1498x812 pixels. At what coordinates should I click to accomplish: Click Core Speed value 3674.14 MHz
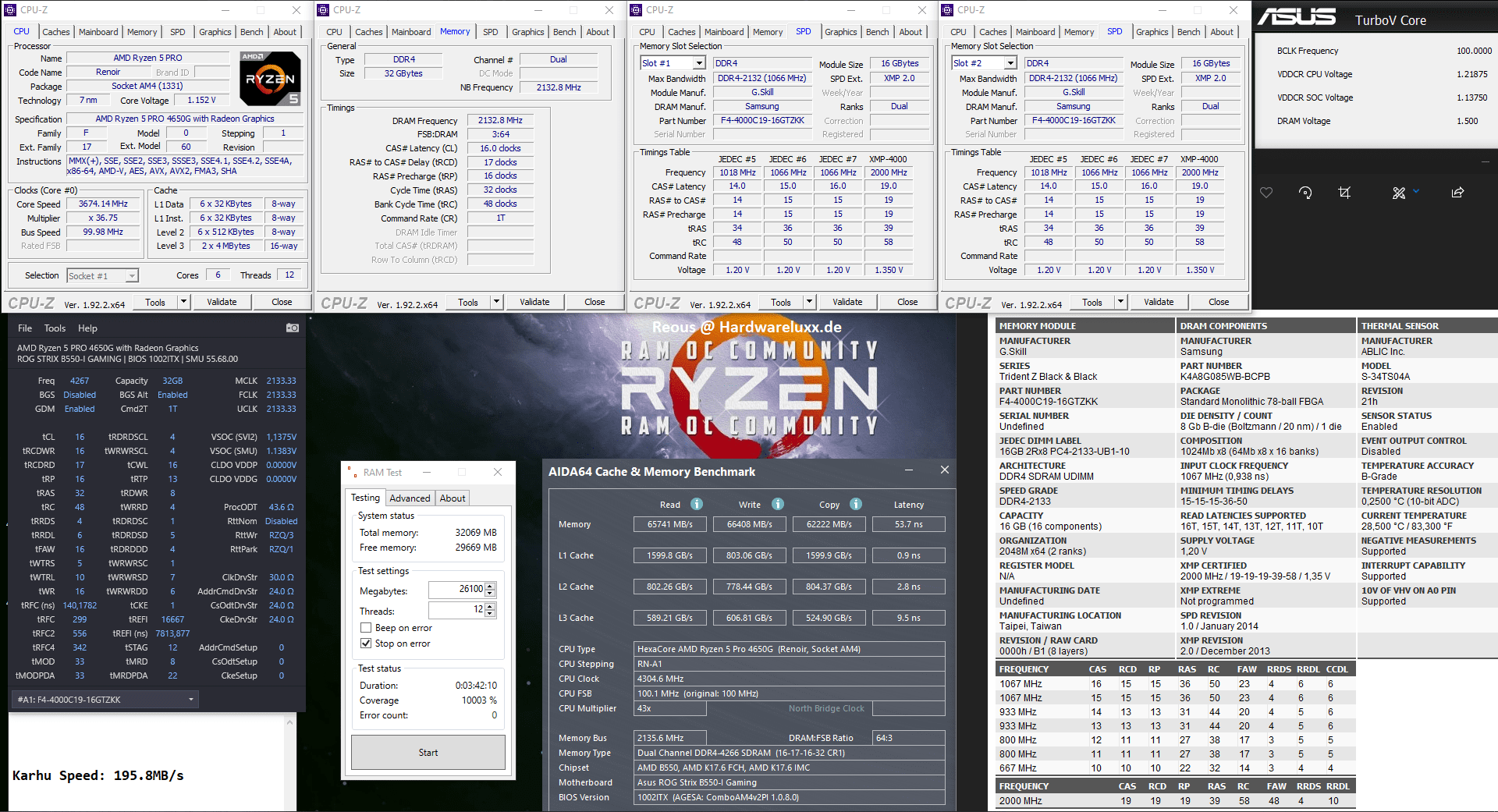tap(103, 204)
